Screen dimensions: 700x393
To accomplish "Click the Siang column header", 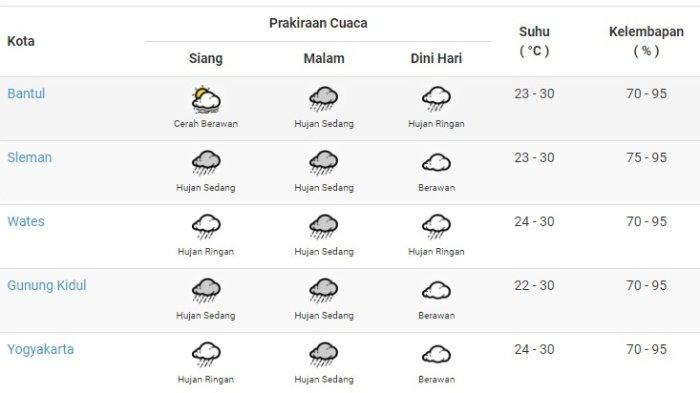I will point(206,59).
